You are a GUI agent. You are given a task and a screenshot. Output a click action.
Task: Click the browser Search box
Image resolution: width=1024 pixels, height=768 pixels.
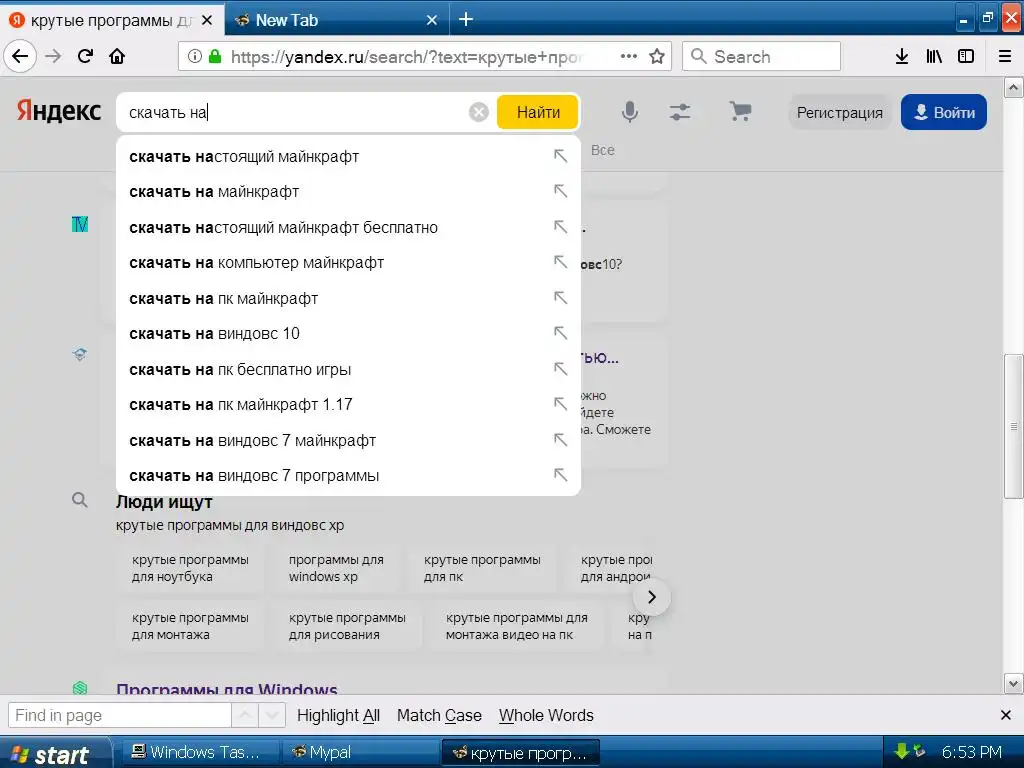pyautogui.click(x=761, y=56)
